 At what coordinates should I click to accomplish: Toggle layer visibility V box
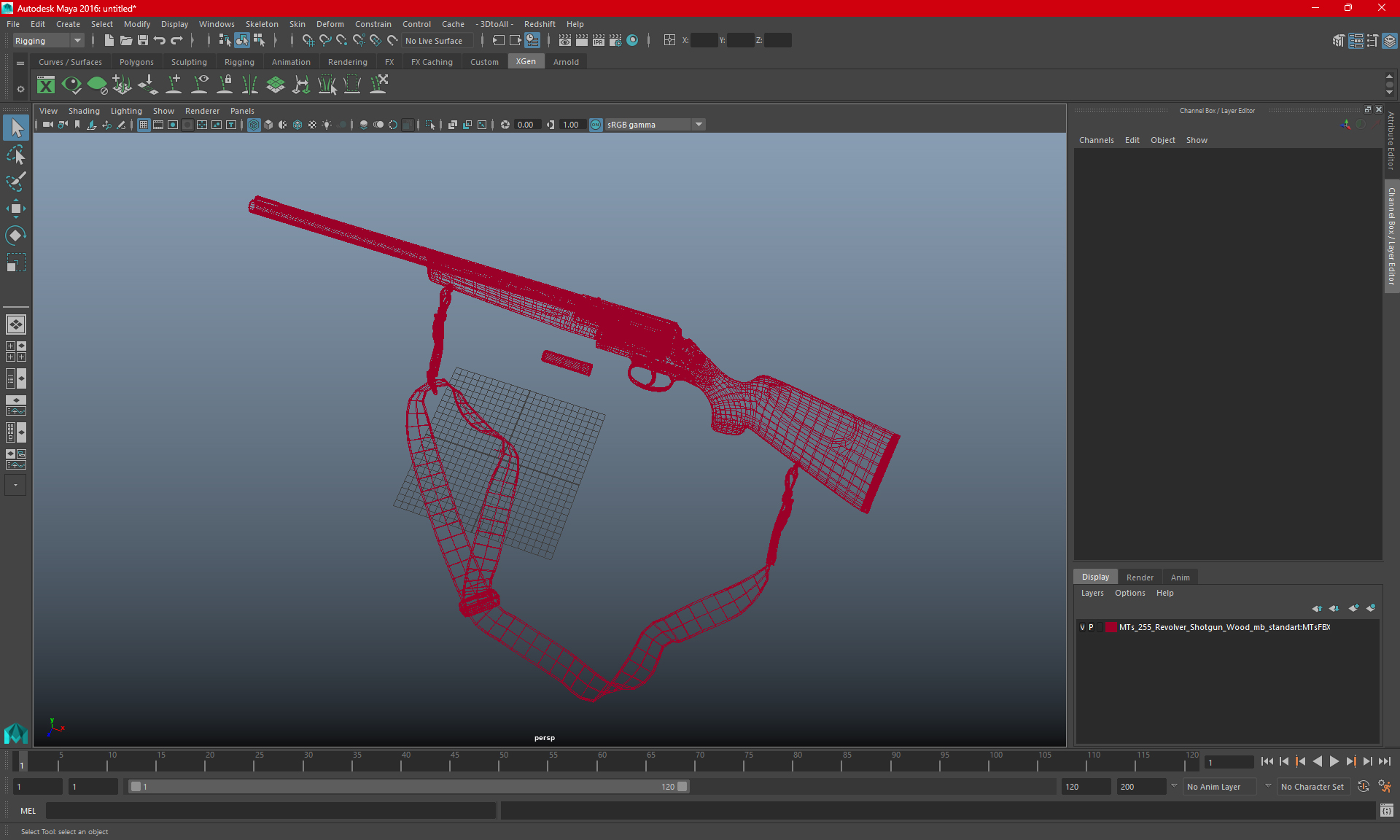(x=1082, y=627)
